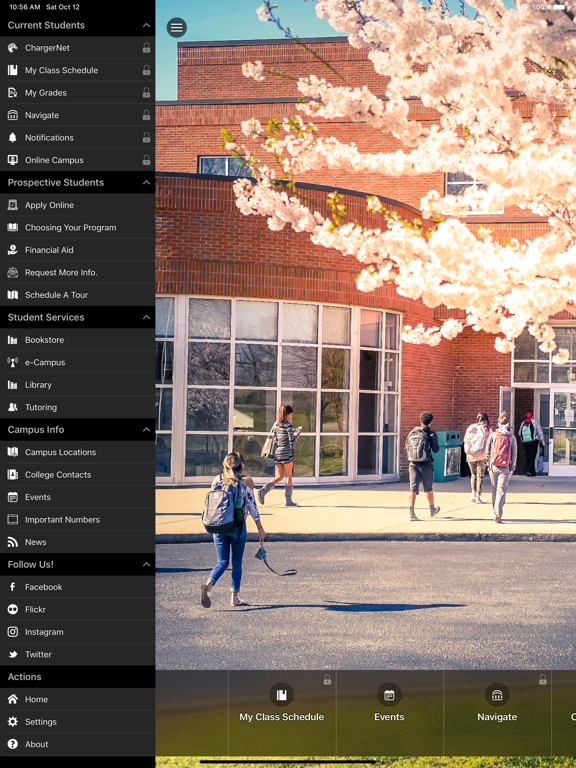Select the Online Campus monitor icon
This screenshot has height=768, width=576.
[x=13, y=160]
